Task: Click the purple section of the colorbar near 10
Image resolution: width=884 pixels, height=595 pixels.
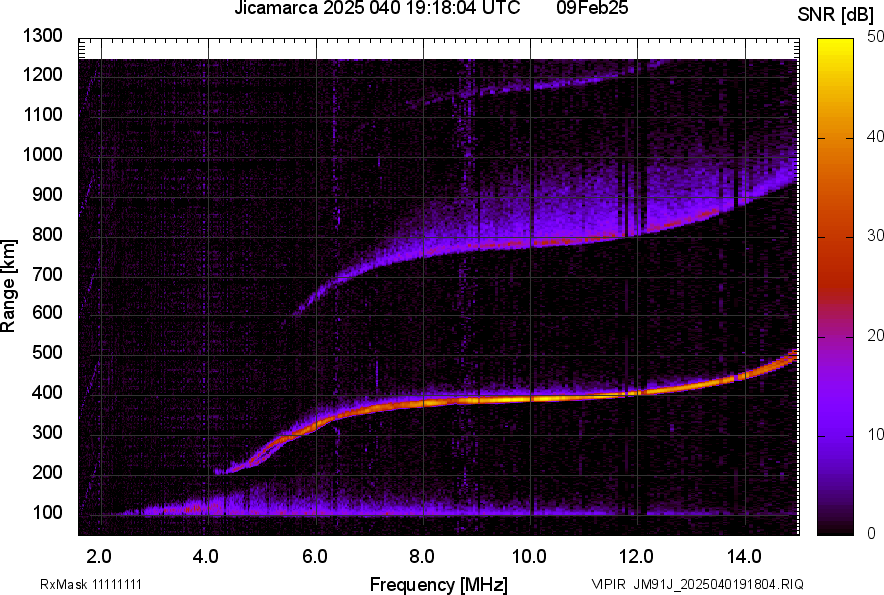Action: pyautogui.click(x=835, y=435)
